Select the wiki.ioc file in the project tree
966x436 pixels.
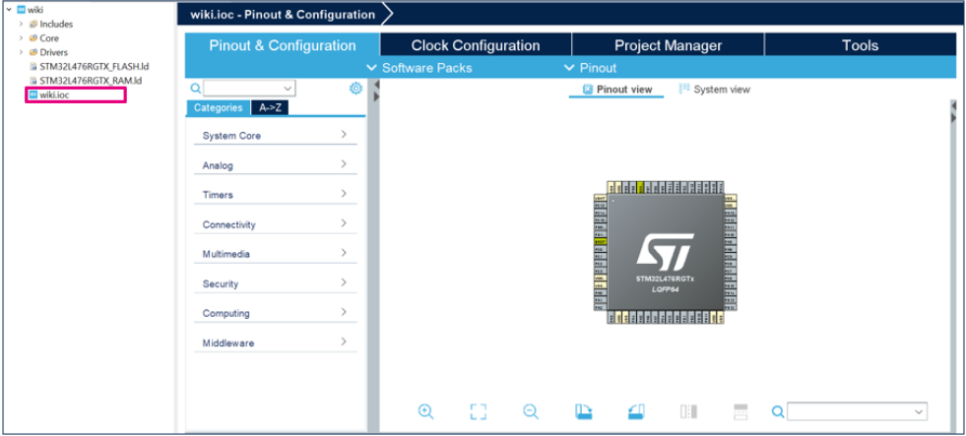(x=54, y=95)
